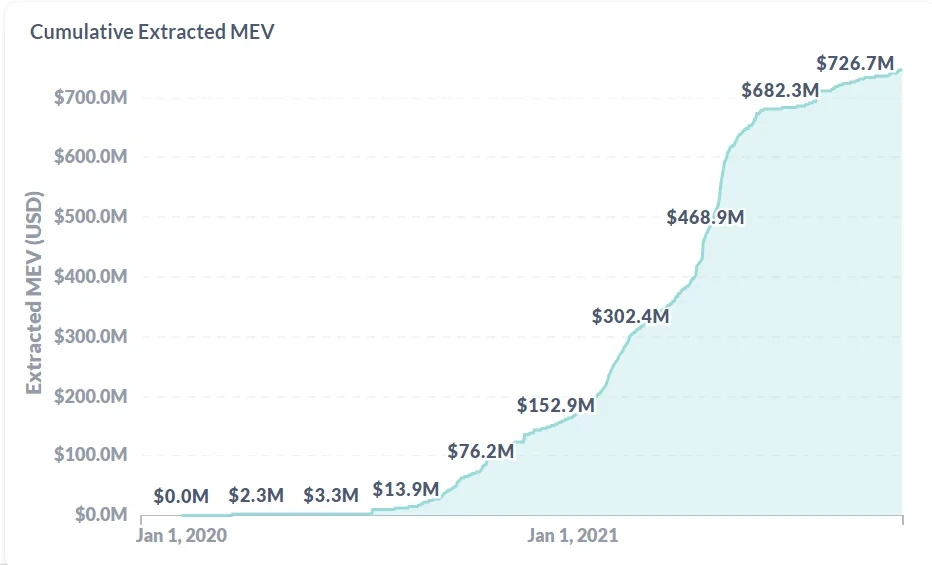Click the Jan 1, 2021 x-axis label

(572, 535)
